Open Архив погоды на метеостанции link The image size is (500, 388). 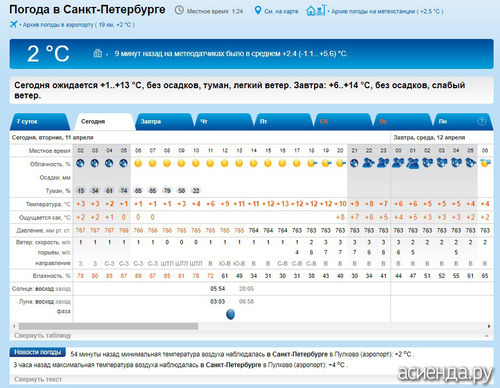[x=387, y=11]
